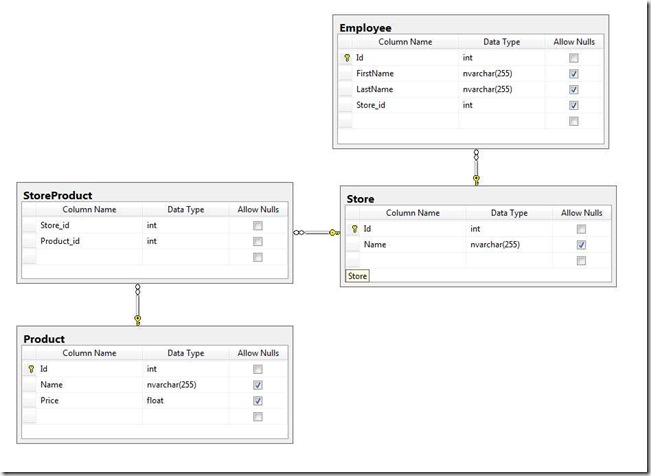This screenshot has width=651, height=476.
Task: Click Column Name header in StoreProduct table
Action: 89,210
